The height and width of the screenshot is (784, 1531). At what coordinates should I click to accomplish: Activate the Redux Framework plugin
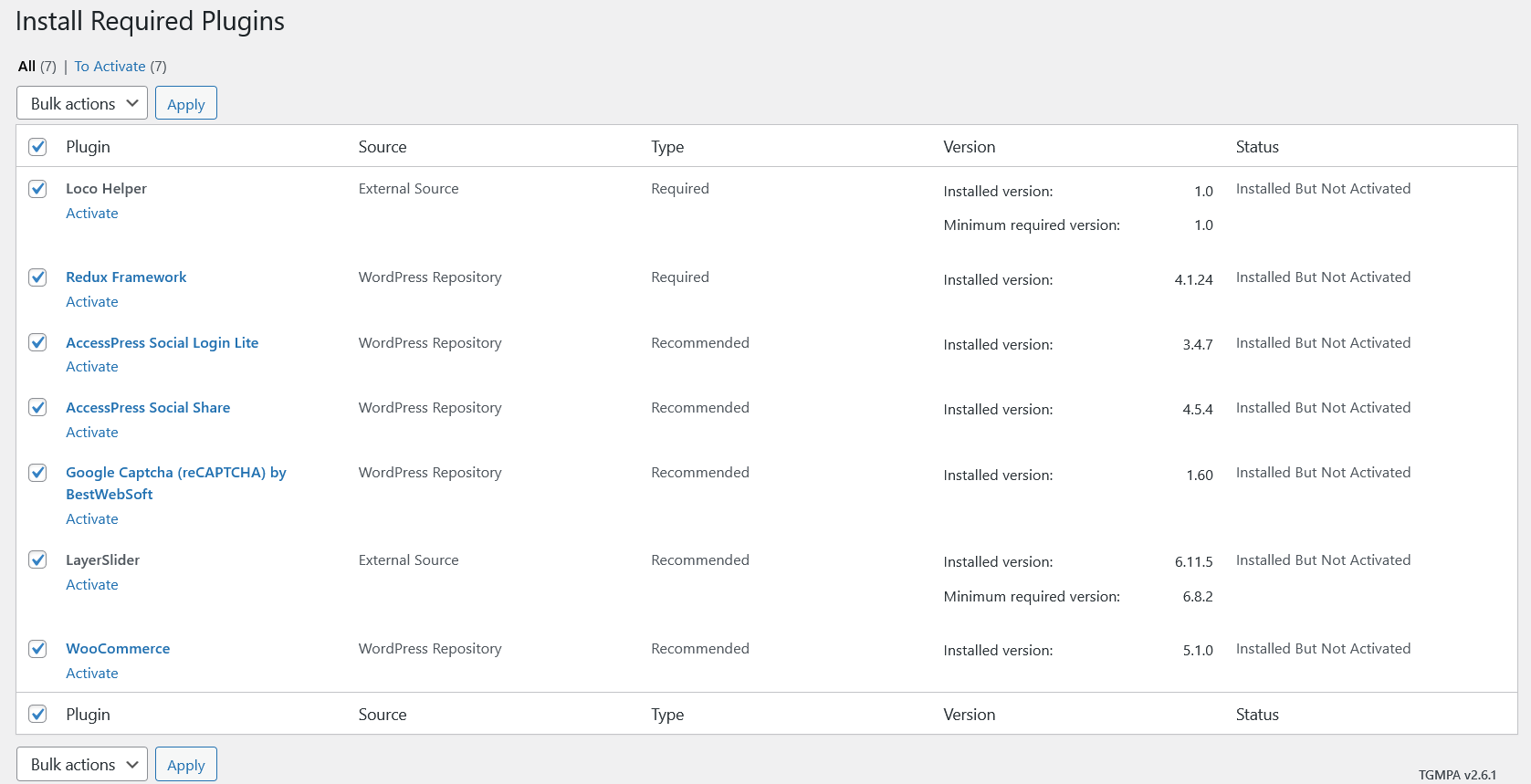tap(92, 301)
